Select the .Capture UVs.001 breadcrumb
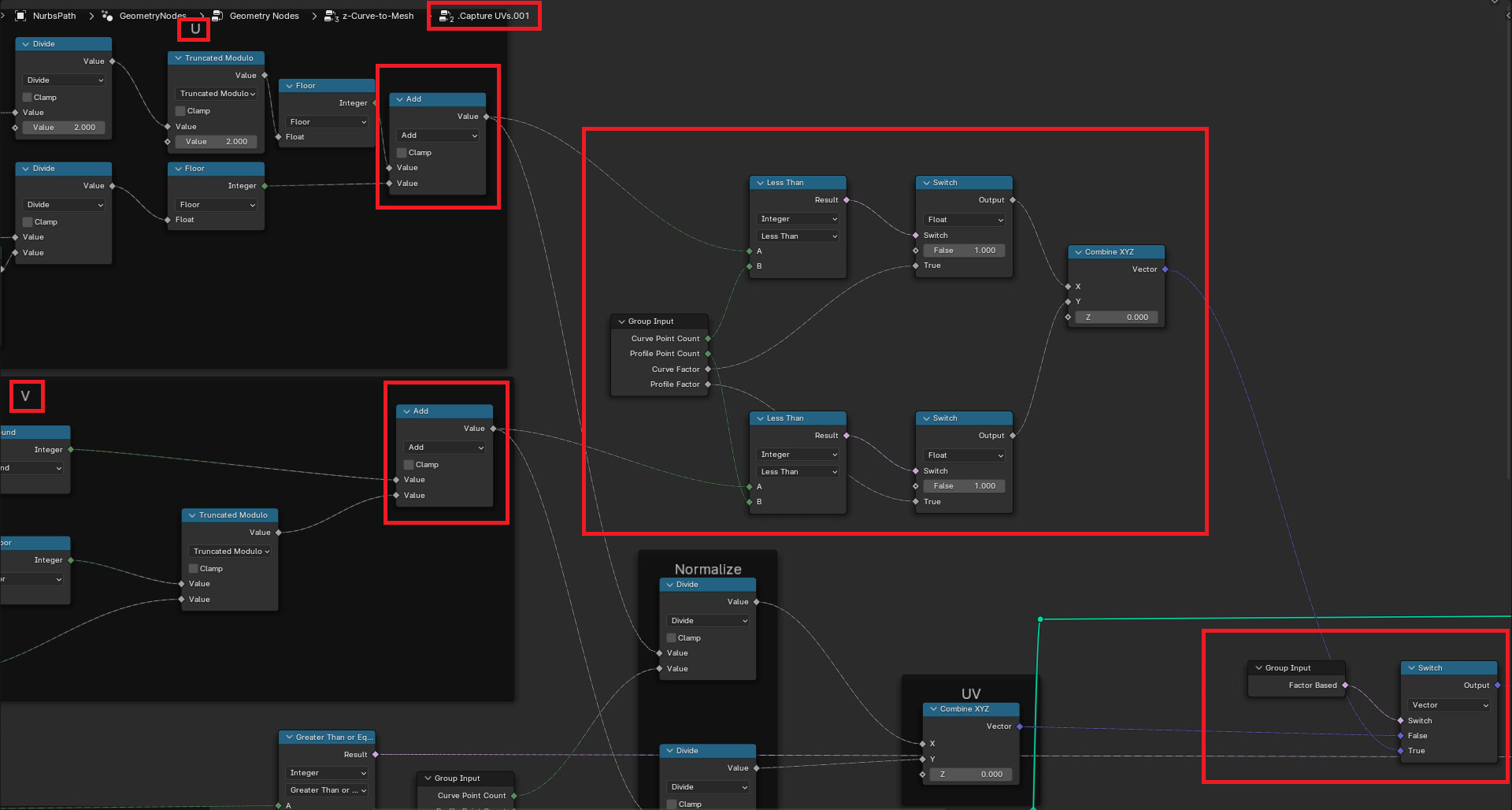This screenshot has width=1512, height=810. click(494, 16)
